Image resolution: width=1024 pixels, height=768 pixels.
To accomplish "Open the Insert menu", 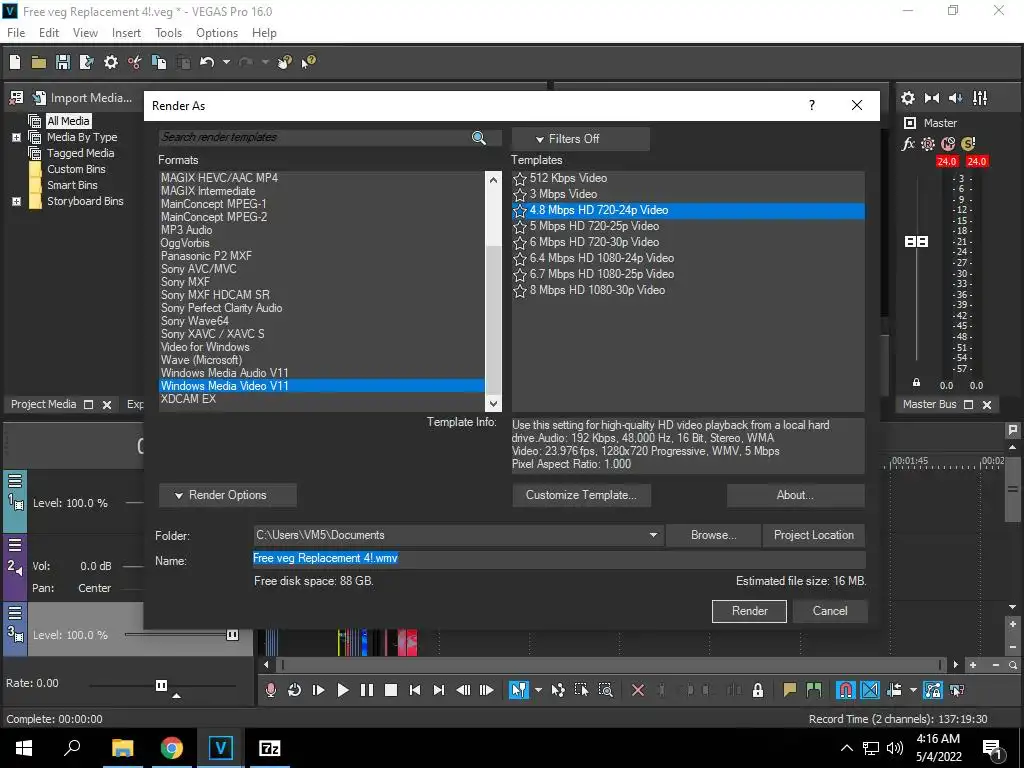I will tap(126, 33).
